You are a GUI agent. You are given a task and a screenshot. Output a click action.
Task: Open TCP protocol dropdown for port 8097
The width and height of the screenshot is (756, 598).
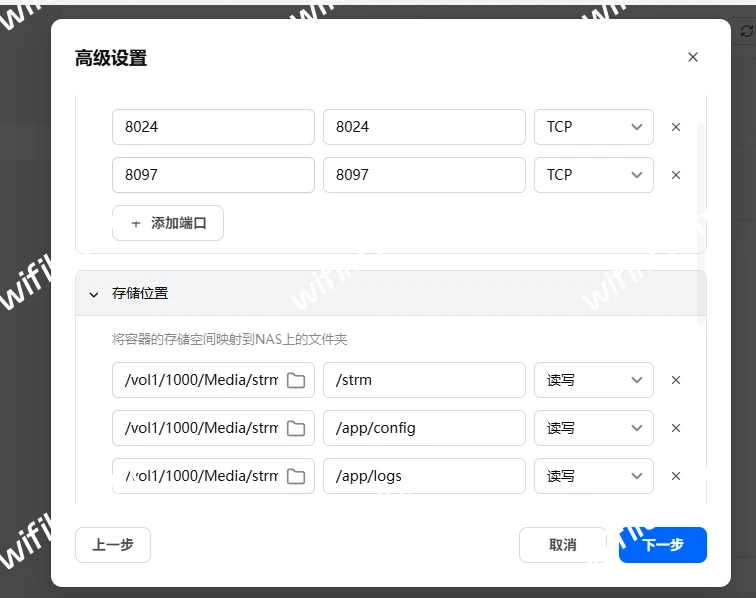coord(593,175)
